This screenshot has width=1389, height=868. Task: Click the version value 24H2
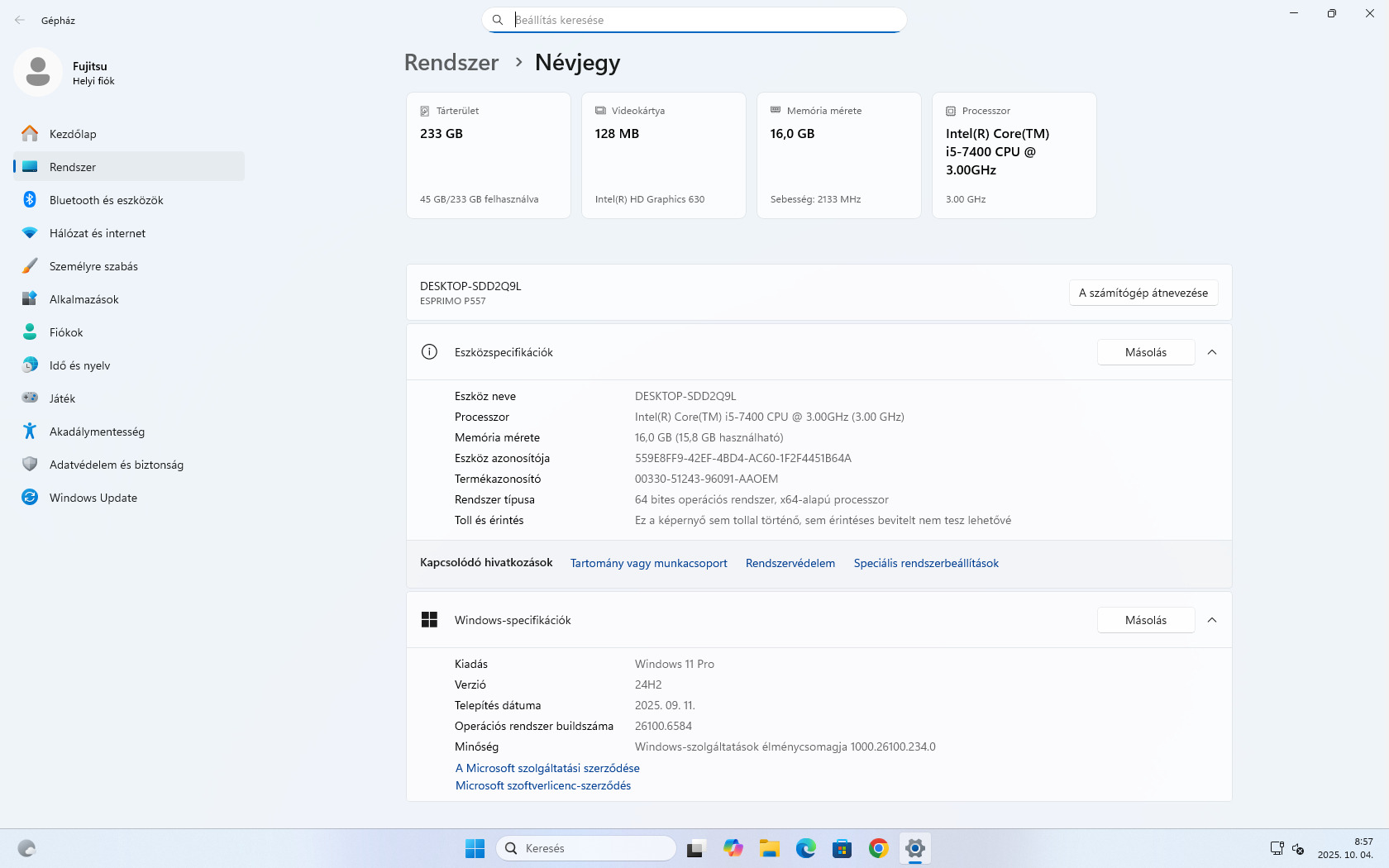648,685
